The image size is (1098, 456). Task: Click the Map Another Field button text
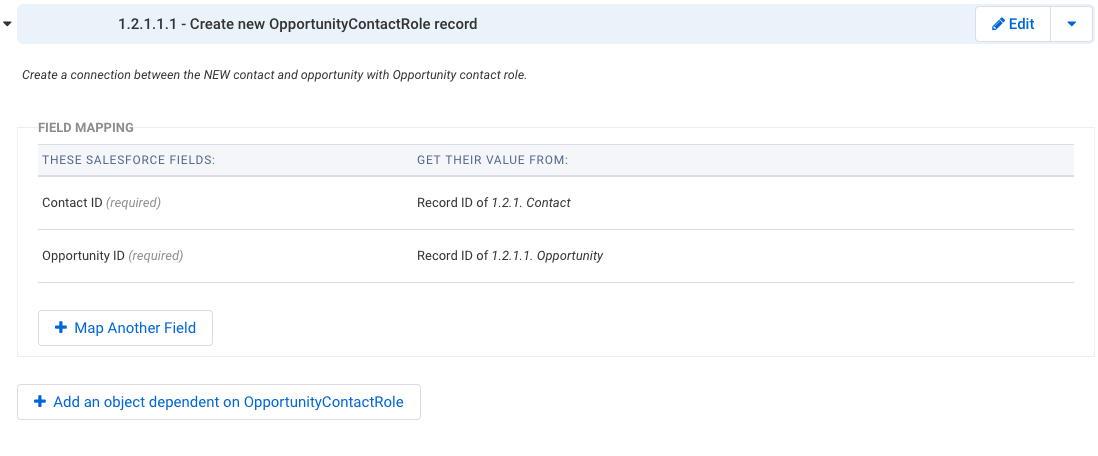(135, 328)
